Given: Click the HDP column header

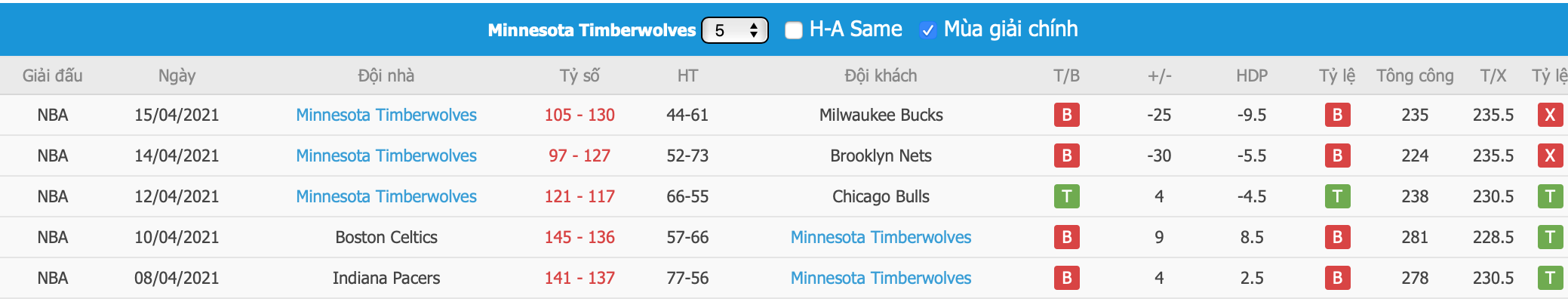Looking at the screenshot, I should (1252, 75).
